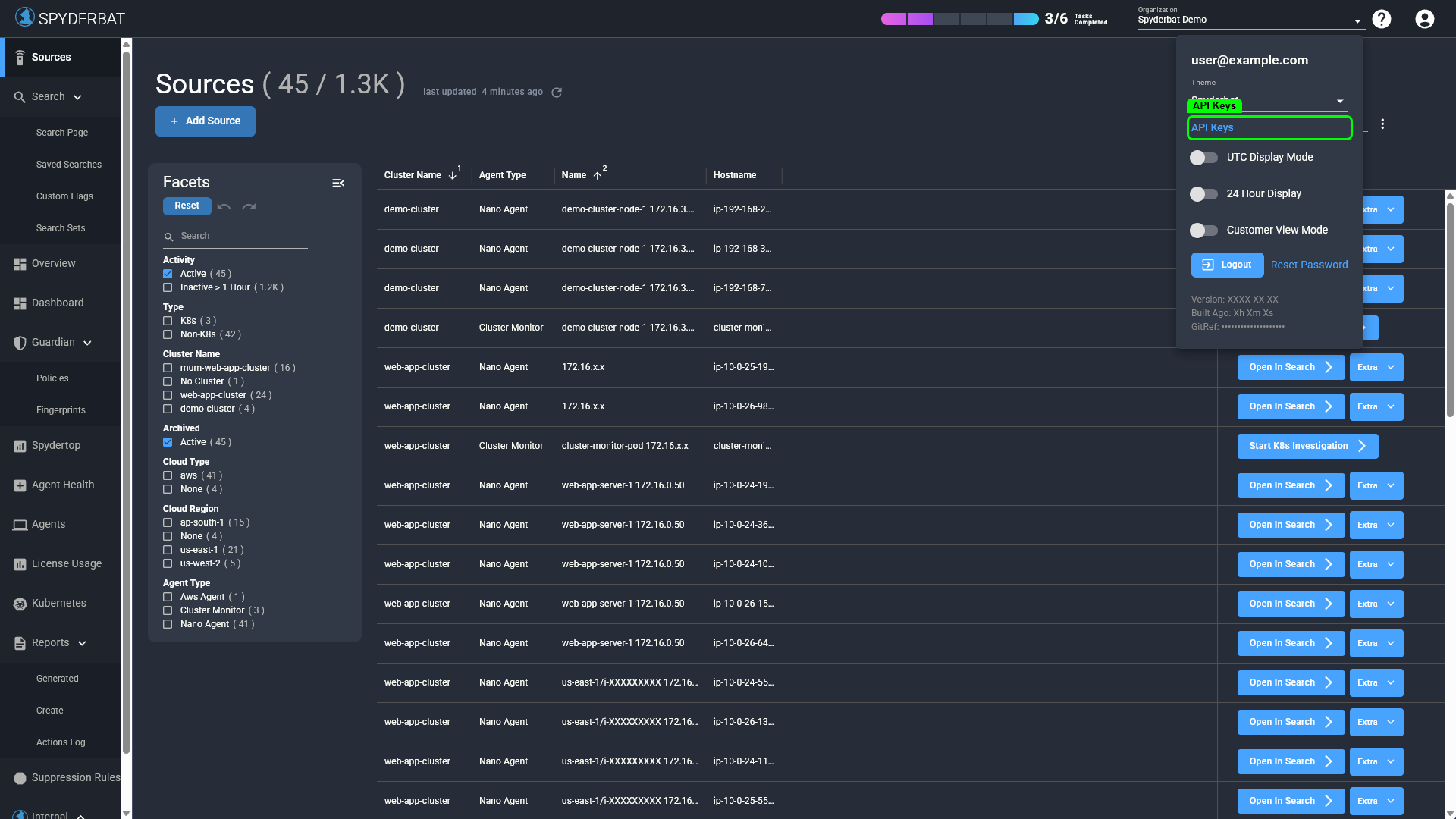Open the Kubernetes section in sidebar
The width and height of the screenshot is (1456, 819).
[x=58, y=603]
